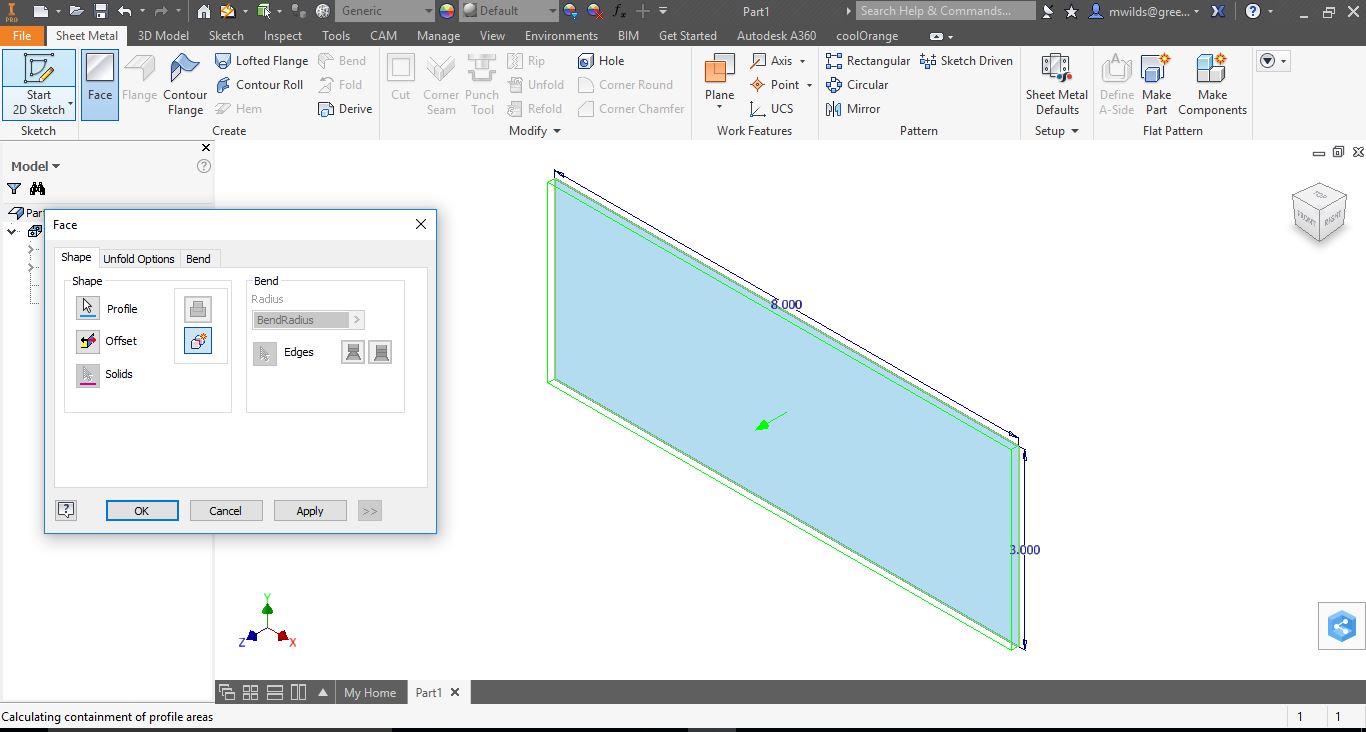Image resolution: width=1366 pixels, height=732 pixels.
Task: Open a file with the folder icon
Action: click(x=74, y=11)
